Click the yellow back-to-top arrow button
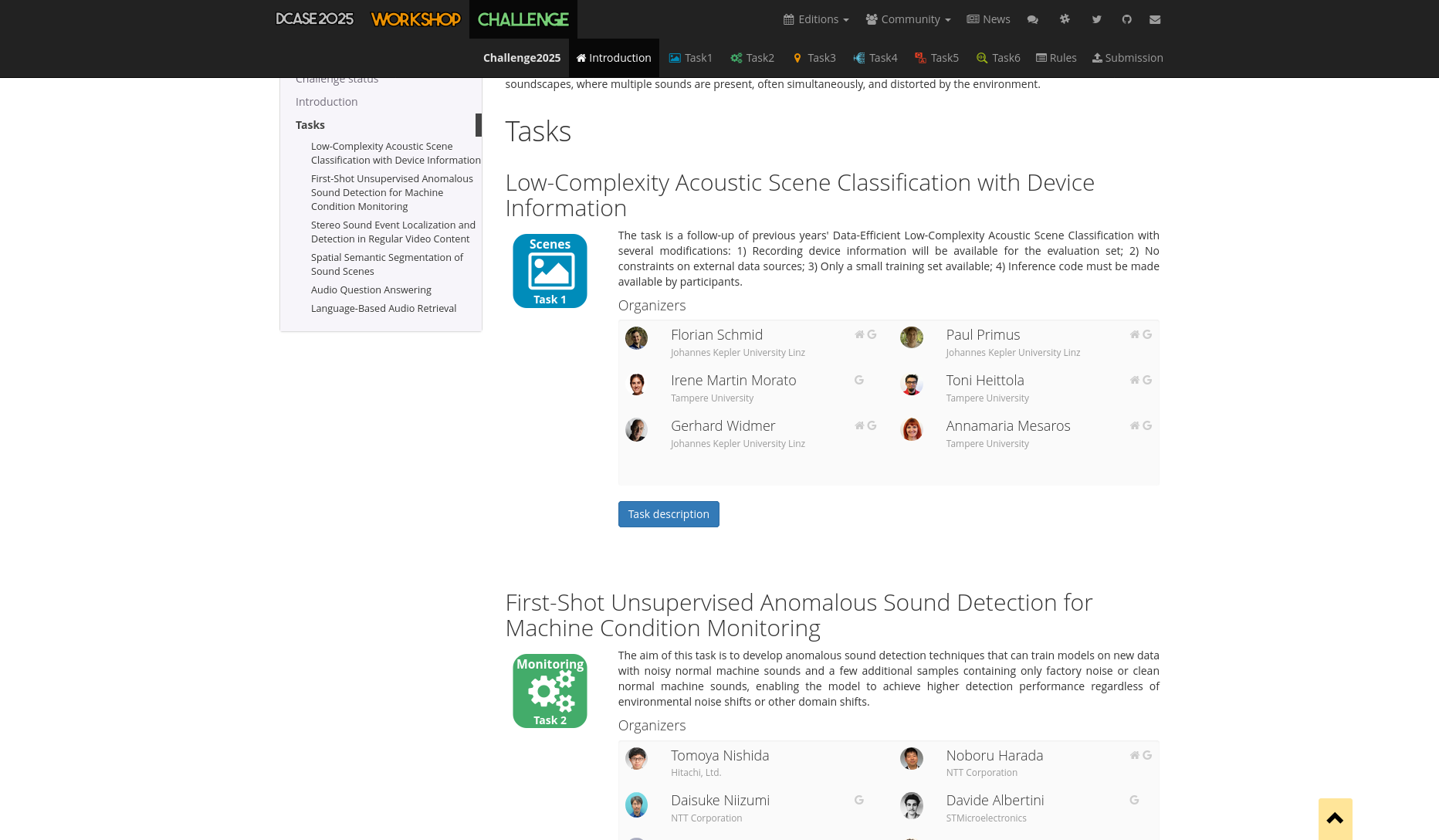1439x840 pixels. (x=1335, y=819)
